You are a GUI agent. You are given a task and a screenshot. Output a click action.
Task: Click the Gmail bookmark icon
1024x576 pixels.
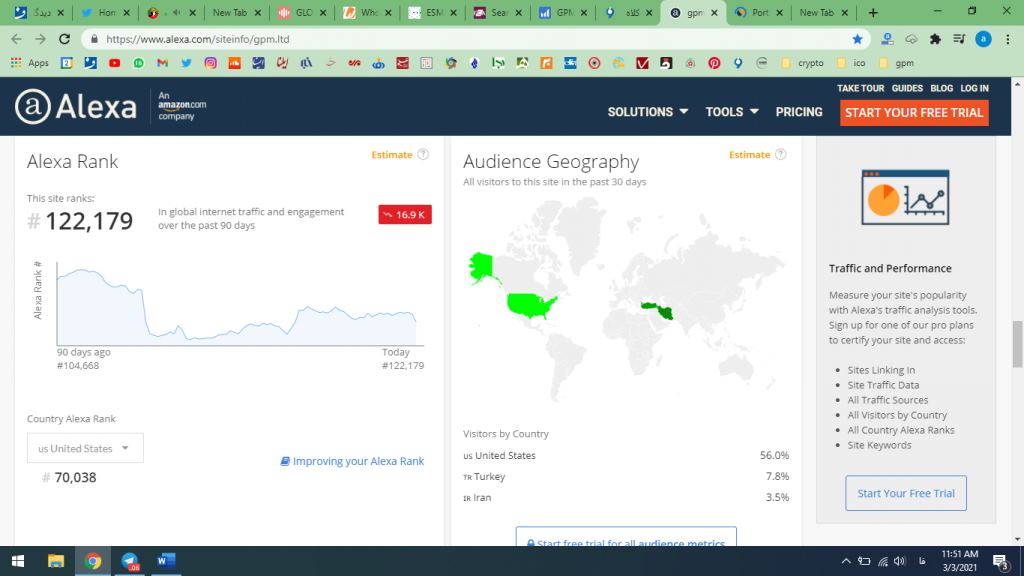tap(162, 63)
